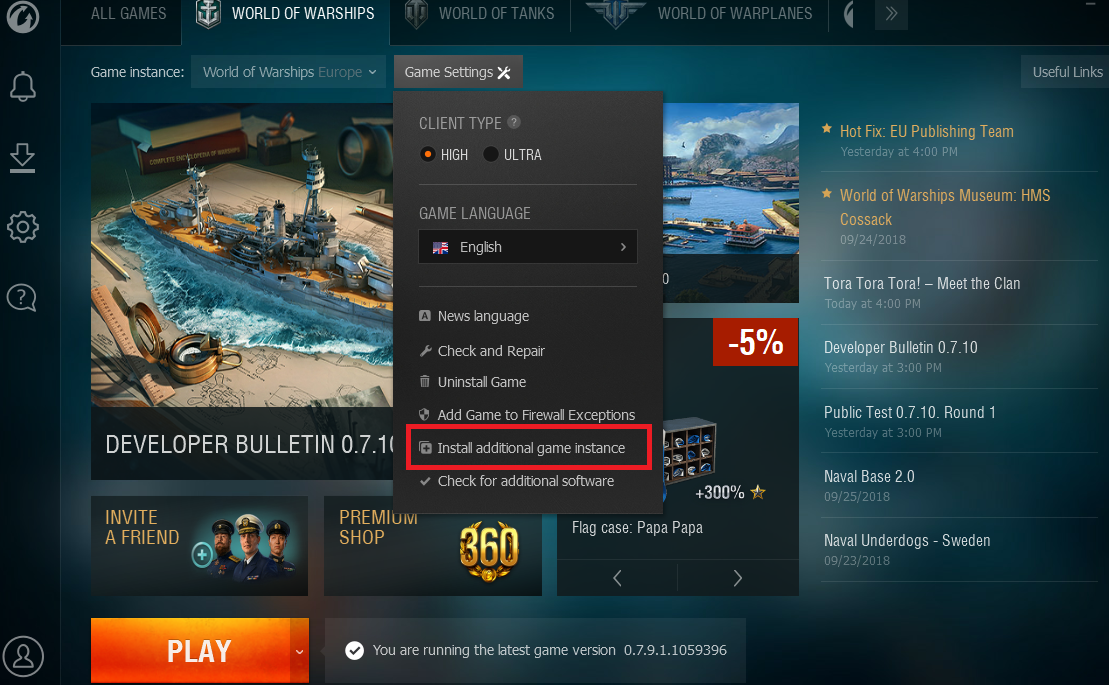The width and height of the screenshot is (1109, 685).
Task: Open the settings gear in sidebar
Action: (23, 227)
